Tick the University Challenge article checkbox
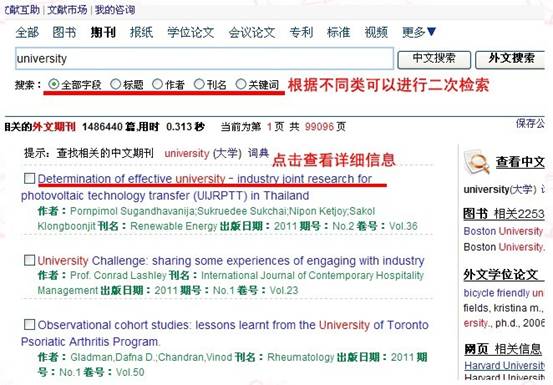This screenshot has height=385, width=553. 30,260
